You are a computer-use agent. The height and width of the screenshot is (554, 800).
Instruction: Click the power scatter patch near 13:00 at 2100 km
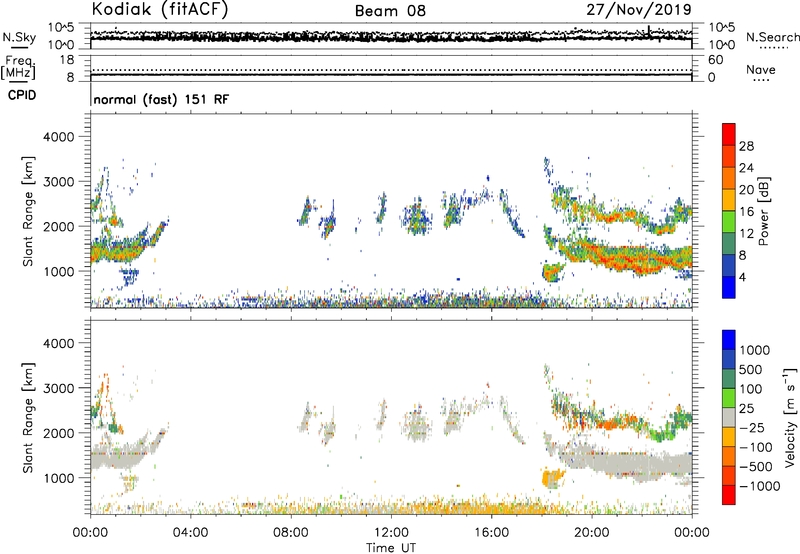[417, 217]
